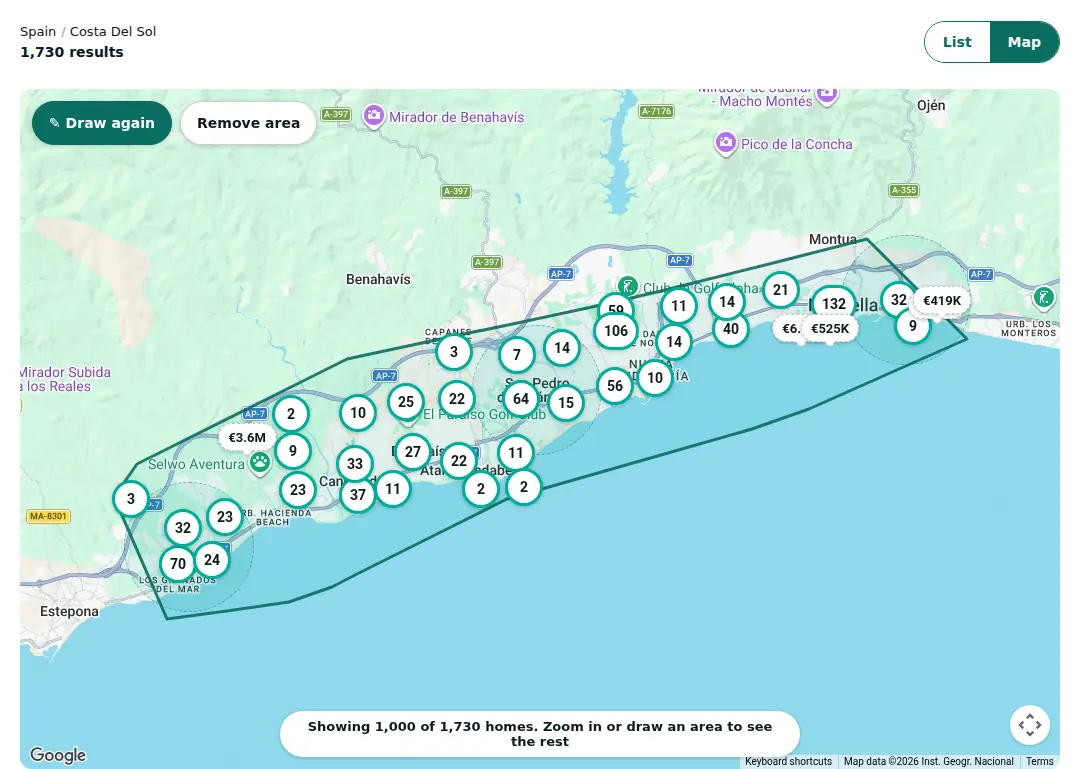The width and height of the screenshot is (1080, 769).
Task: Click the Urb. Los Monteros label
Action: pos(1028,328)
